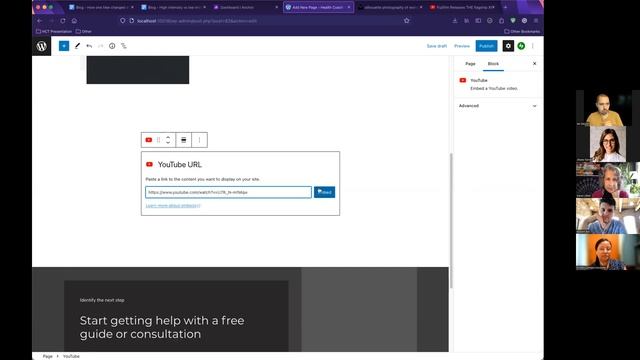Bookmark this page with the star icon
Image resolution: width=640 pixels, height=360 pixels.
coord(407,20)
